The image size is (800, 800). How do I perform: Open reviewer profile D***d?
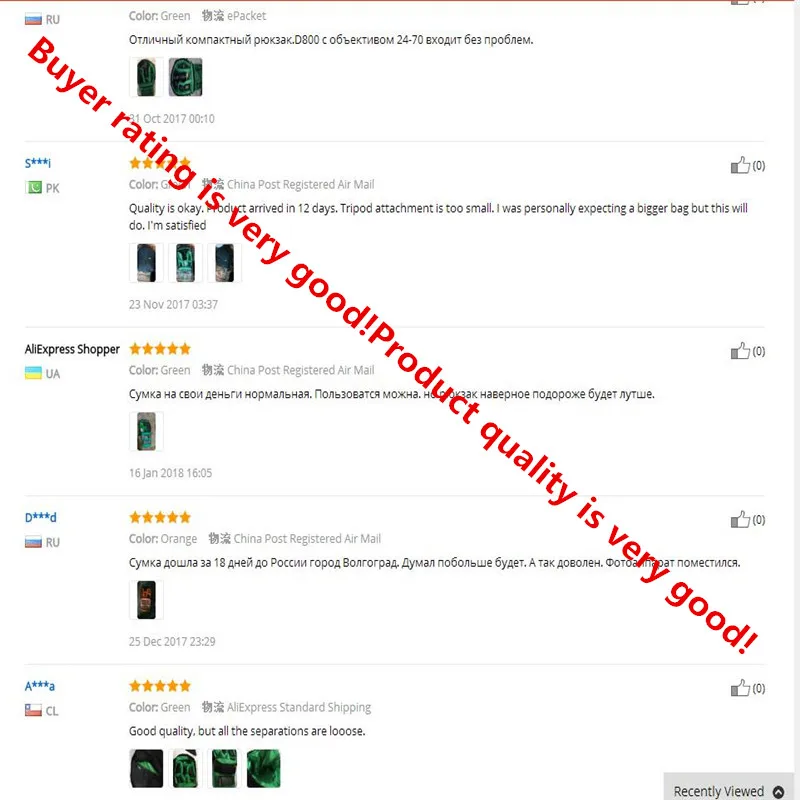pos(41,517)
